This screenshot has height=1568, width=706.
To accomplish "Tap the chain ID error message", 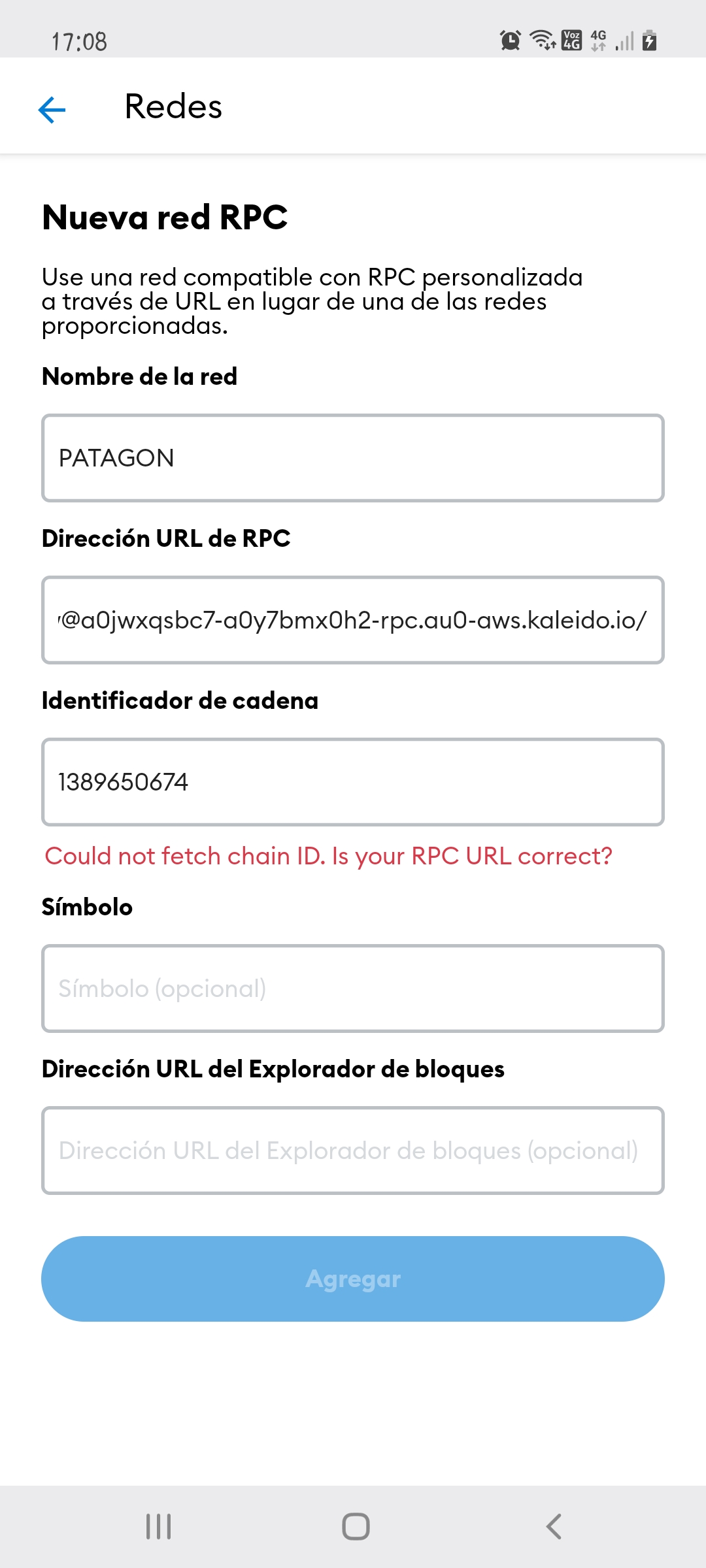I will tap(329, 856).
